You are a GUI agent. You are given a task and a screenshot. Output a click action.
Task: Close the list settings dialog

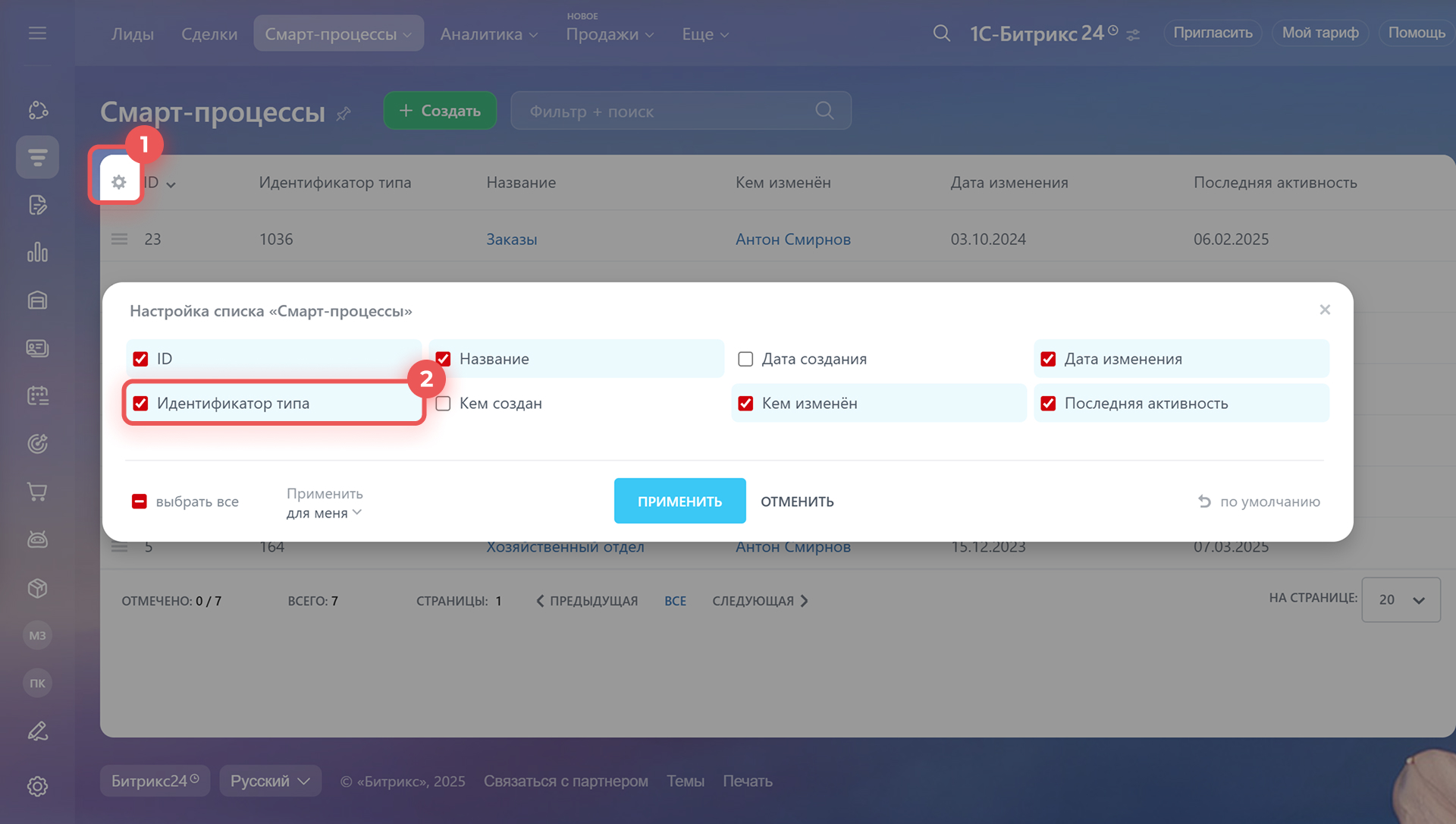(1325, 310)
